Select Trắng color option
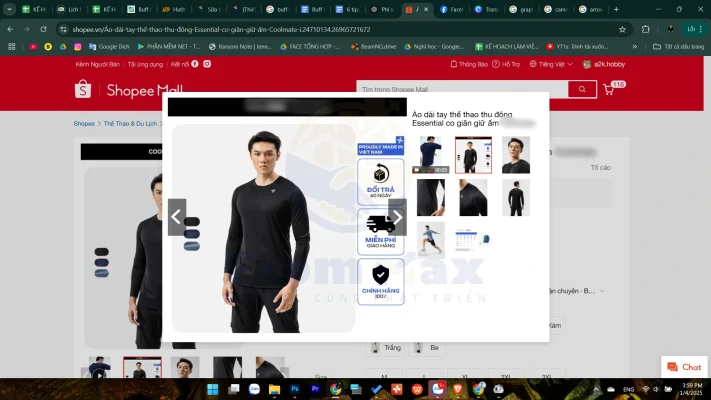Viewport: 711px width, 400px height. (x=386, y=347)
